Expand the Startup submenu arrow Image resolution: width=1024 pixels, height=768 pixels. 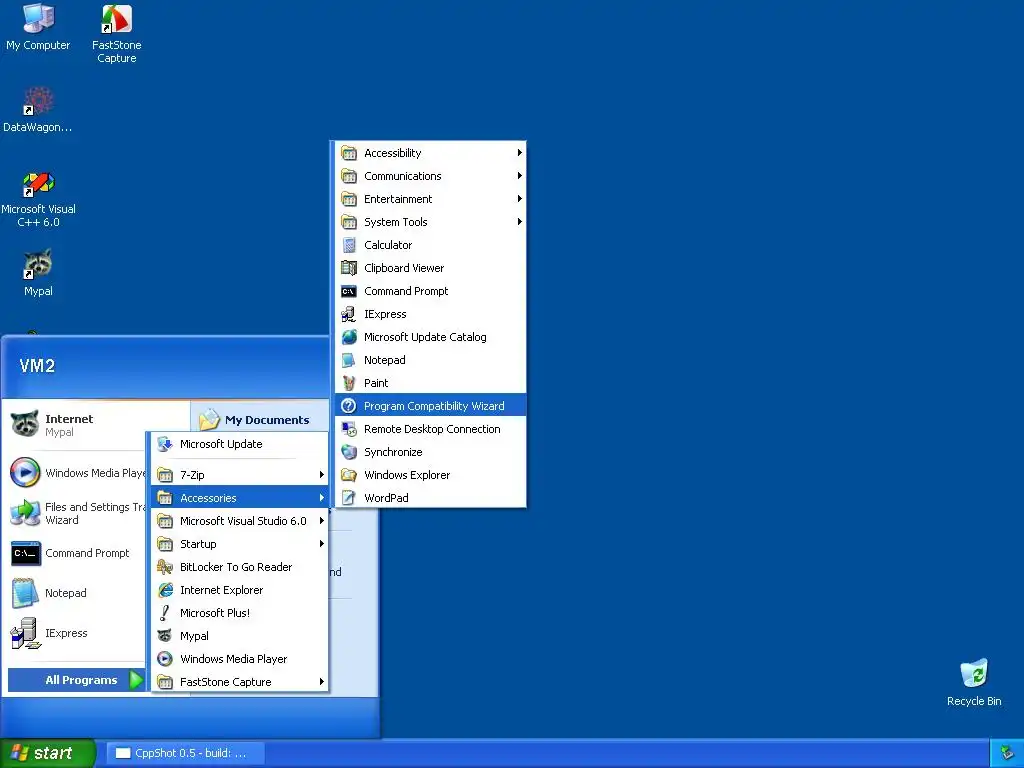coord(321,544)
